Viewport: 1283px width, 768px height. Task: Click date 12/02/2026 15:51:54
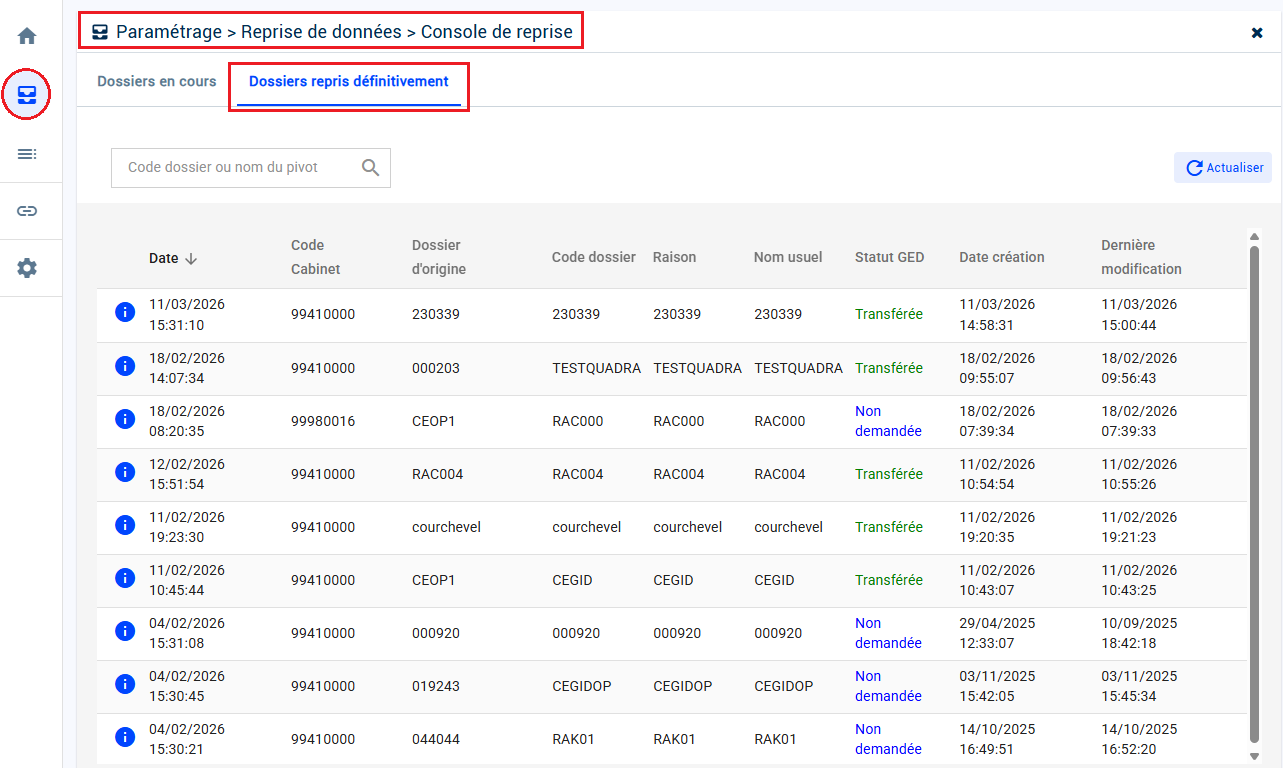point(187,474)
